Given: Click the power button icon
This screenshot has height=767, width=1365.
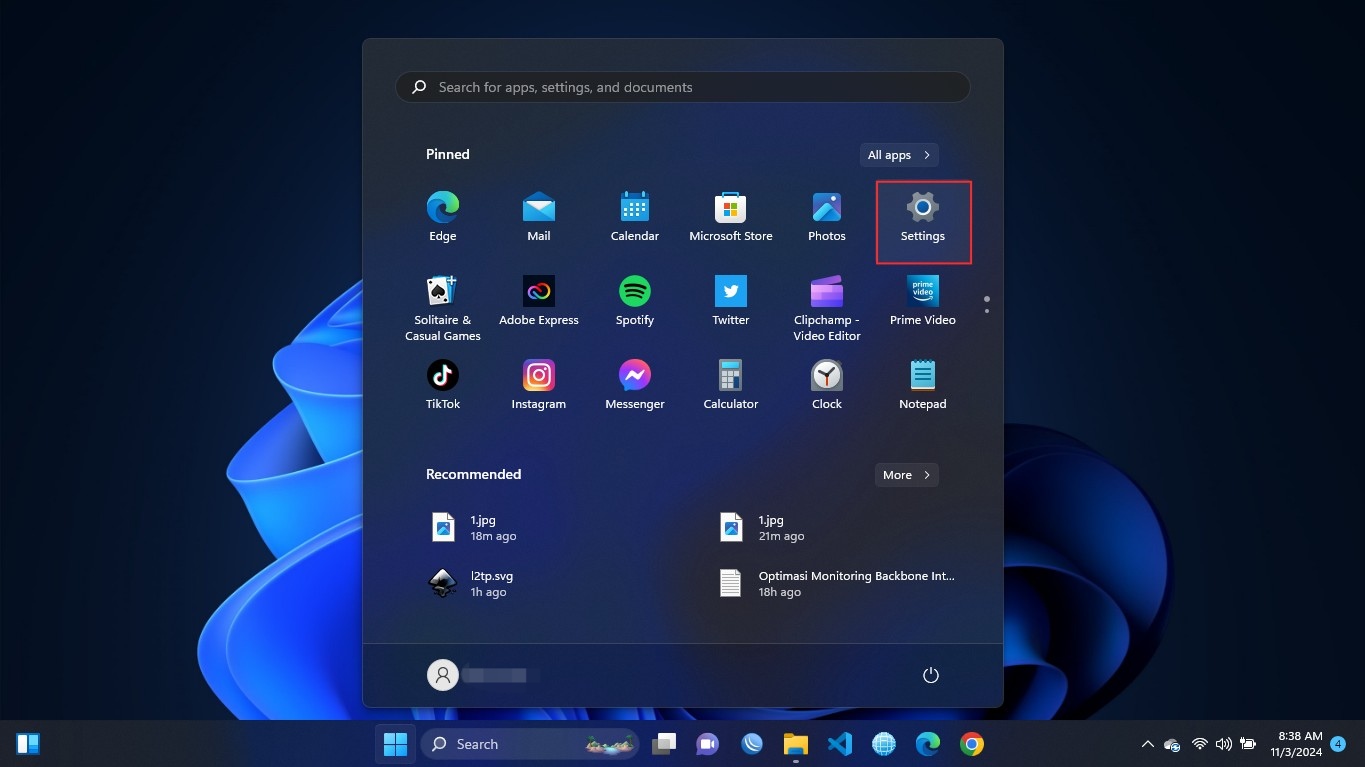Looking at the screenshot, I should click(930, 675).
